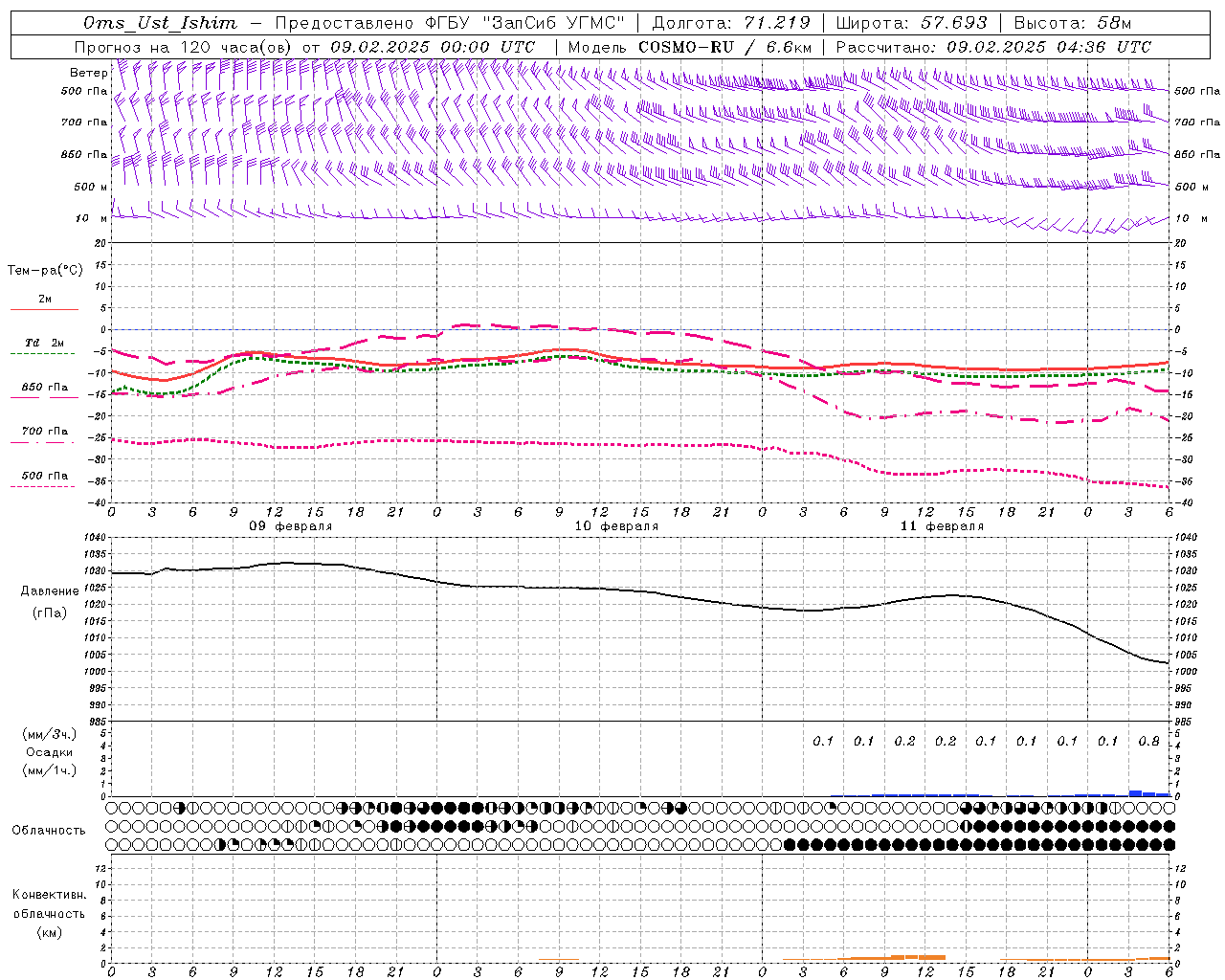Viewport: 1225px width, 980px height.
Task: Click the Td 2м dew point legend label
Action: pyautogui.click(x=45, y=343)
